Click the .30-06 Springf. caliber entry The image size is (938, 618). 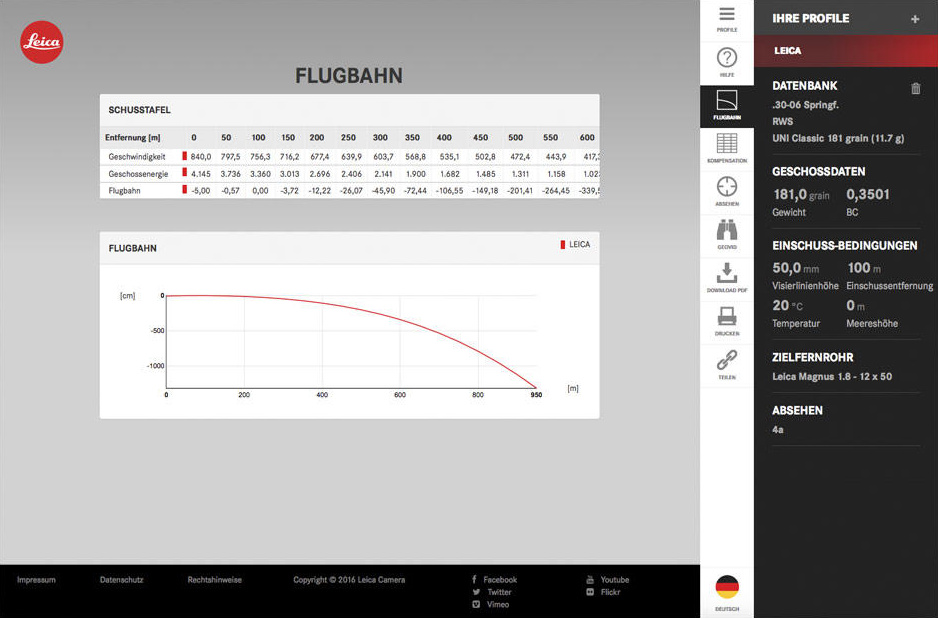(x=805, y=105)
